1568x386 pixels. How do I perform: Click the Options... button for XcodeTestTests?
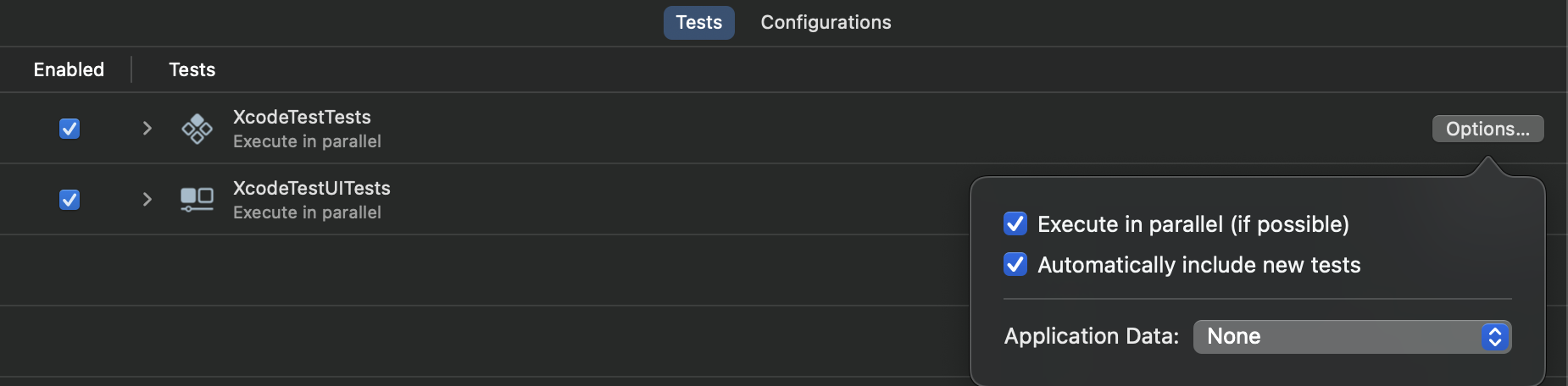tap(1487, 129)
